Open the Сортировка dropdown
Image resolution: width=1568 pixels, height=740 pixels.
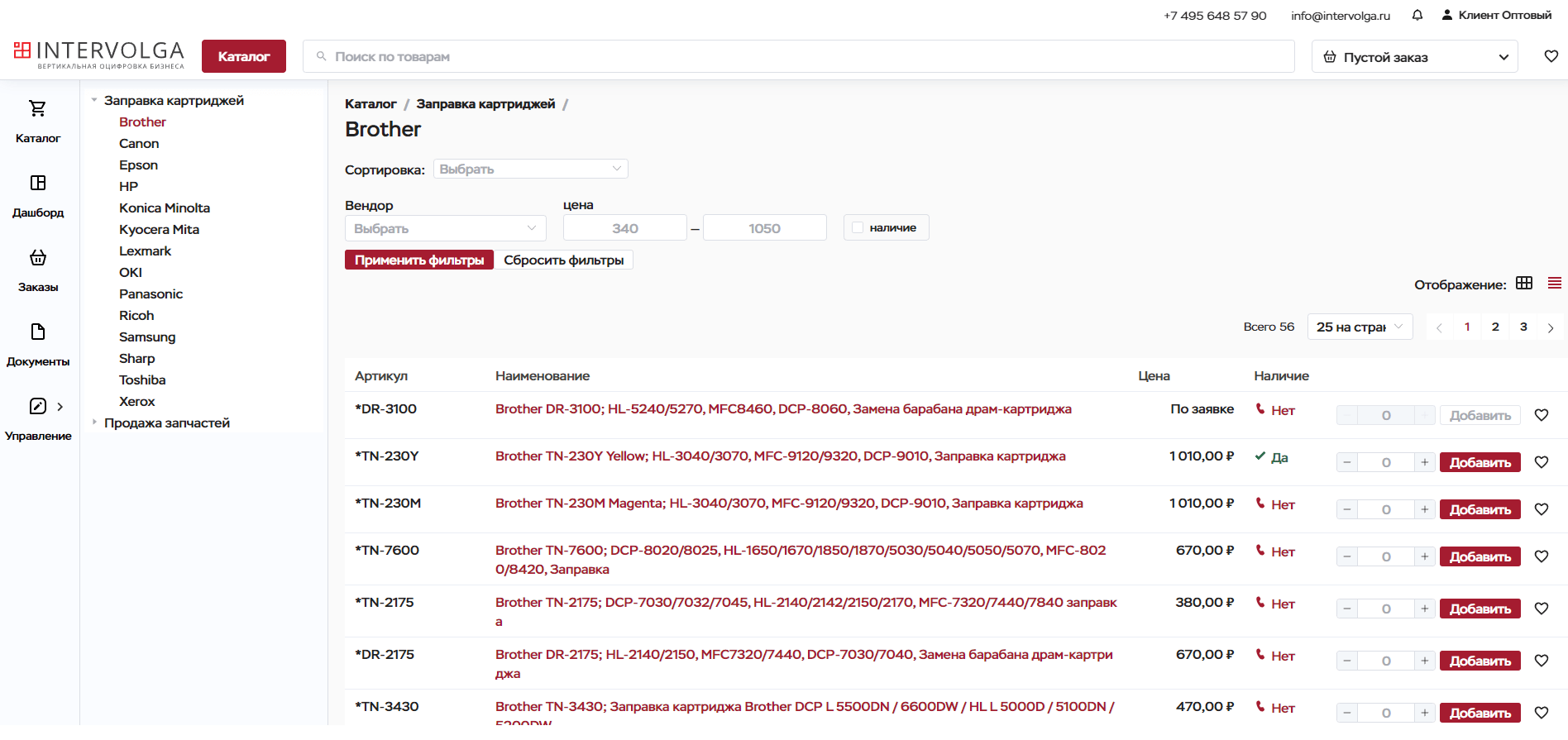point(530,169)
